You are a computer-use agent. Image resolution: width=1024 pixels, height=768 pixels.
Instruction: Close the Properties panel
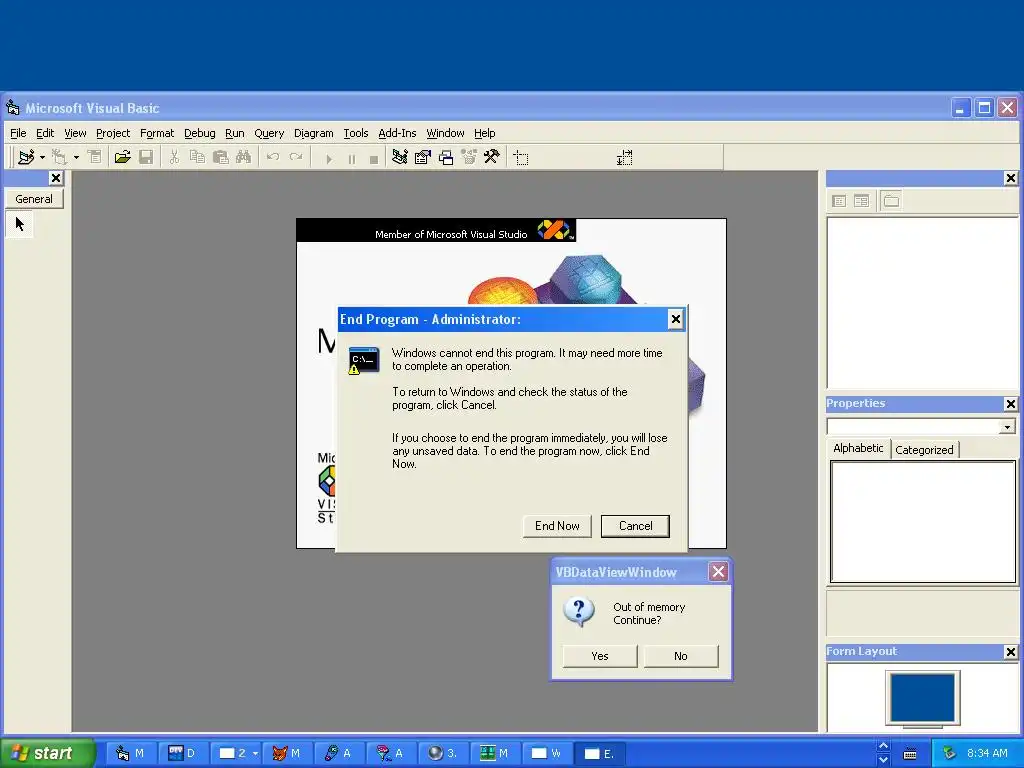pos(1010,404)
